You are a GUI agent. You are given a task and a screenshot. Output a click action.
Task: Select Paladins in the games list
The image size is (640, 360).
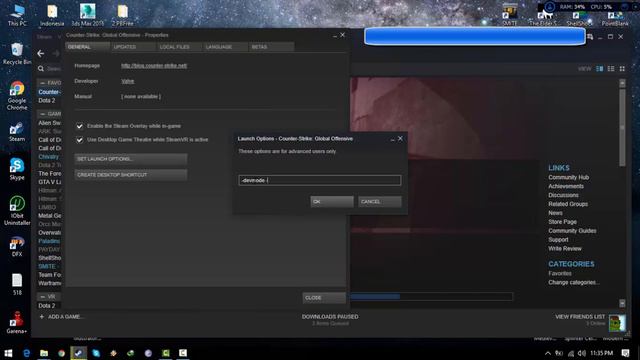point(49,241)
